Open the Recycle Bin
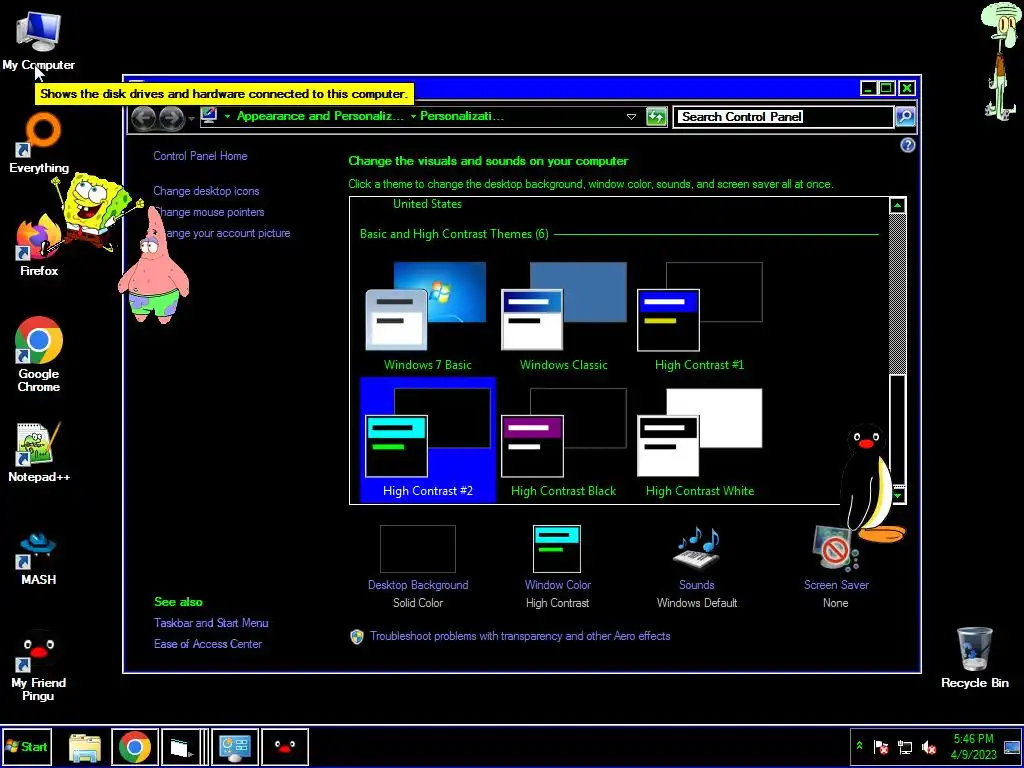Viewport: 1024px width, 768px height. click(974, 658)
